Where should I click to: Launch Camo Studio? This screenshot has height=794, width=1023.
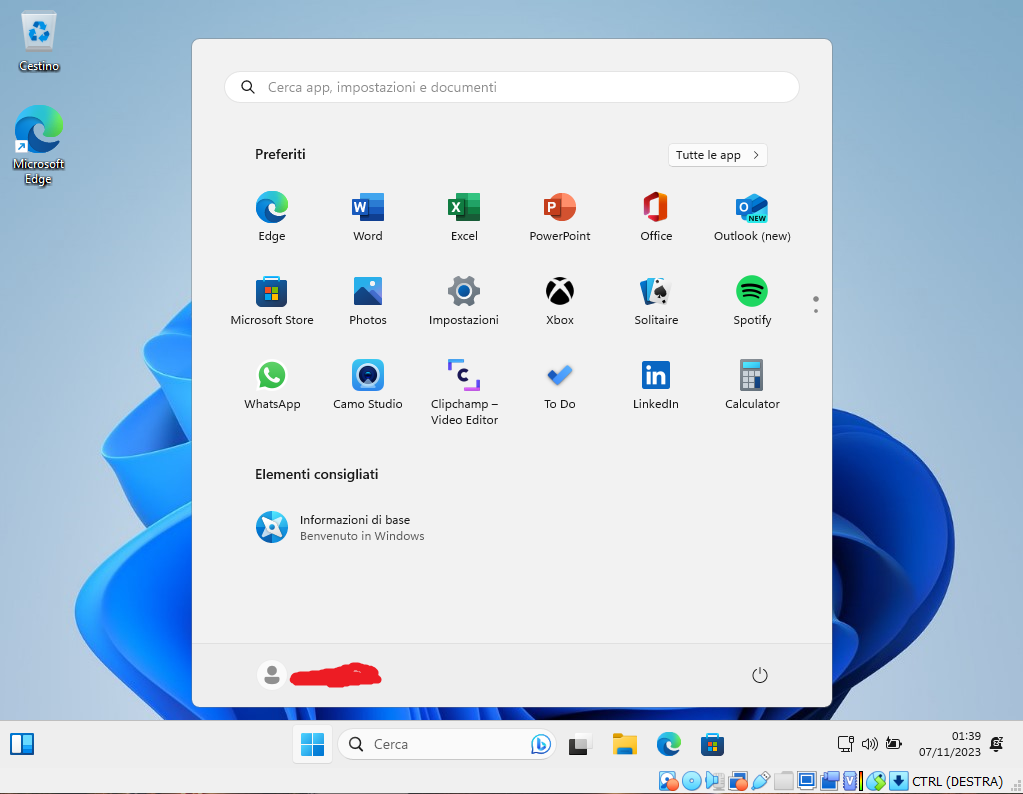point(367,386)
